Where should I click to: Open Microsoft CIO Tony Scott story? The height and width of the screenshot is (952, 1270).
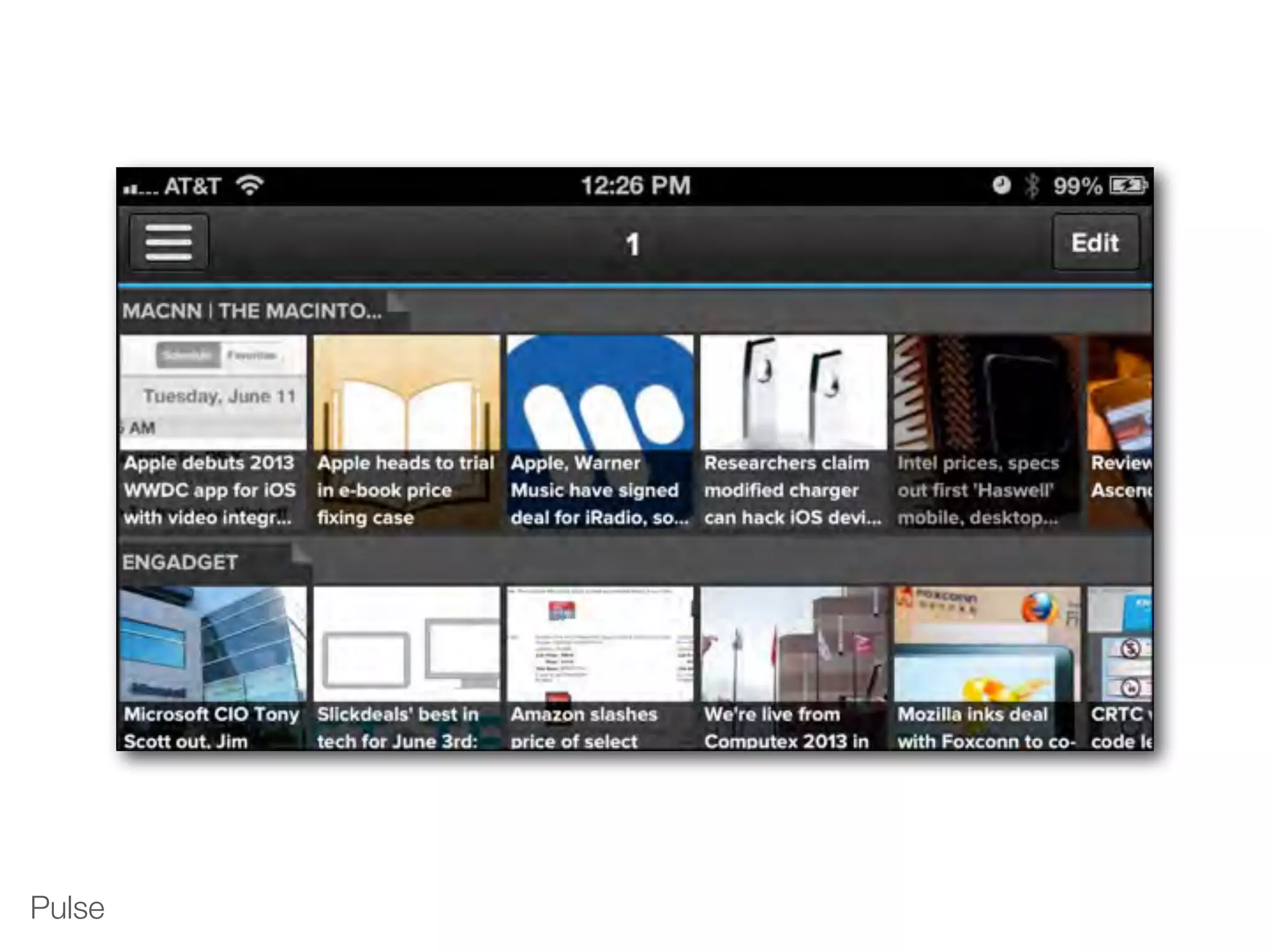pyautogui.click(x=213, y=668)
